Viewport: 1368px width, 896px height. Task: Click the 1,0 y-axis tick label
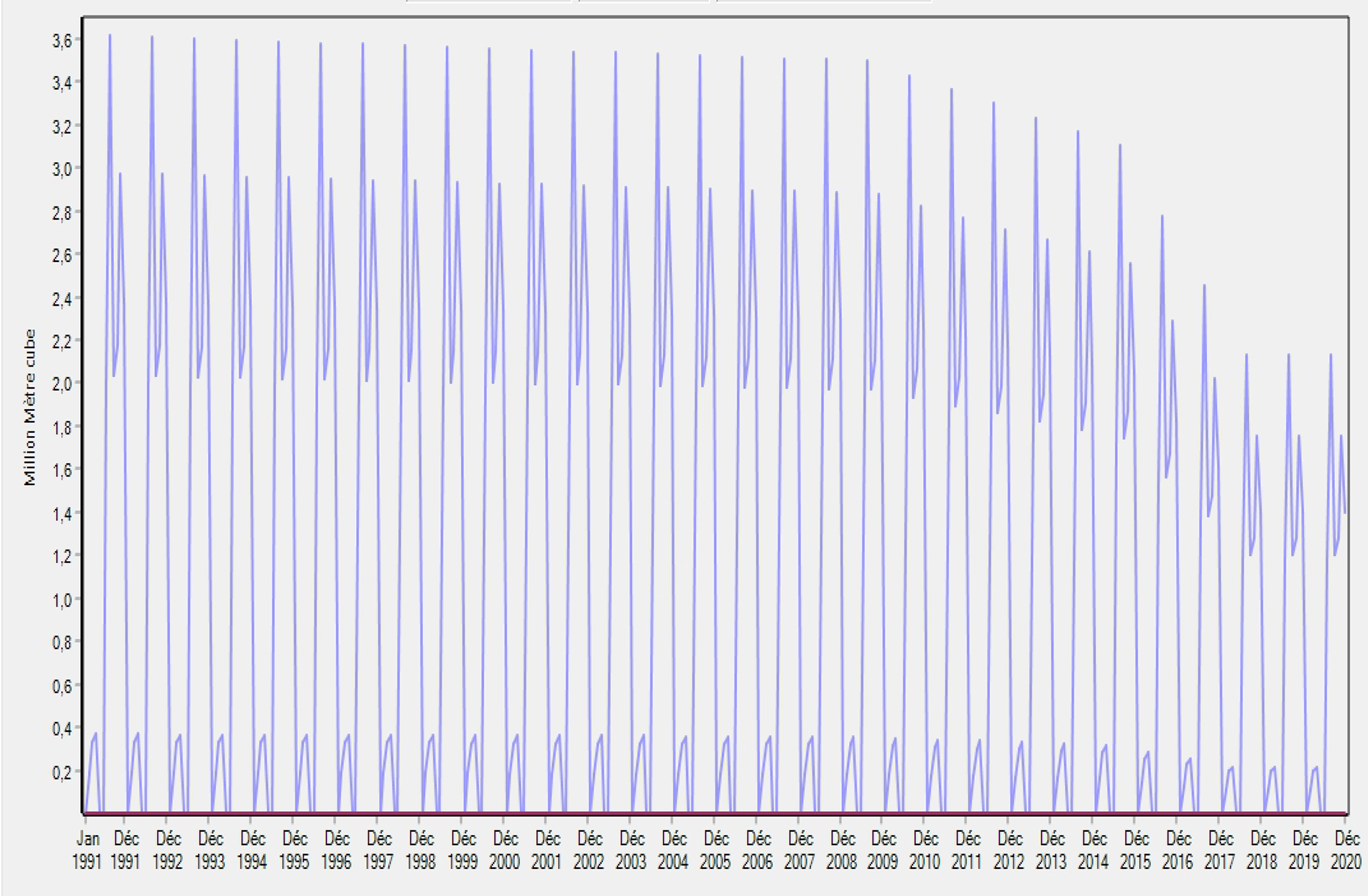click(62, 600)
